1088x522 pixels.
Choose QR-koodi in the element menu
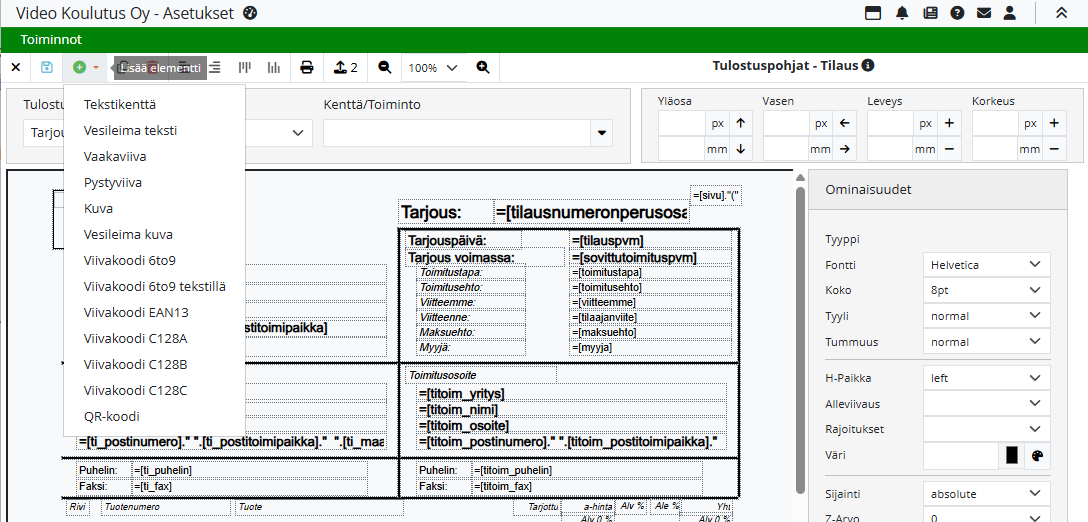(112, 417)
